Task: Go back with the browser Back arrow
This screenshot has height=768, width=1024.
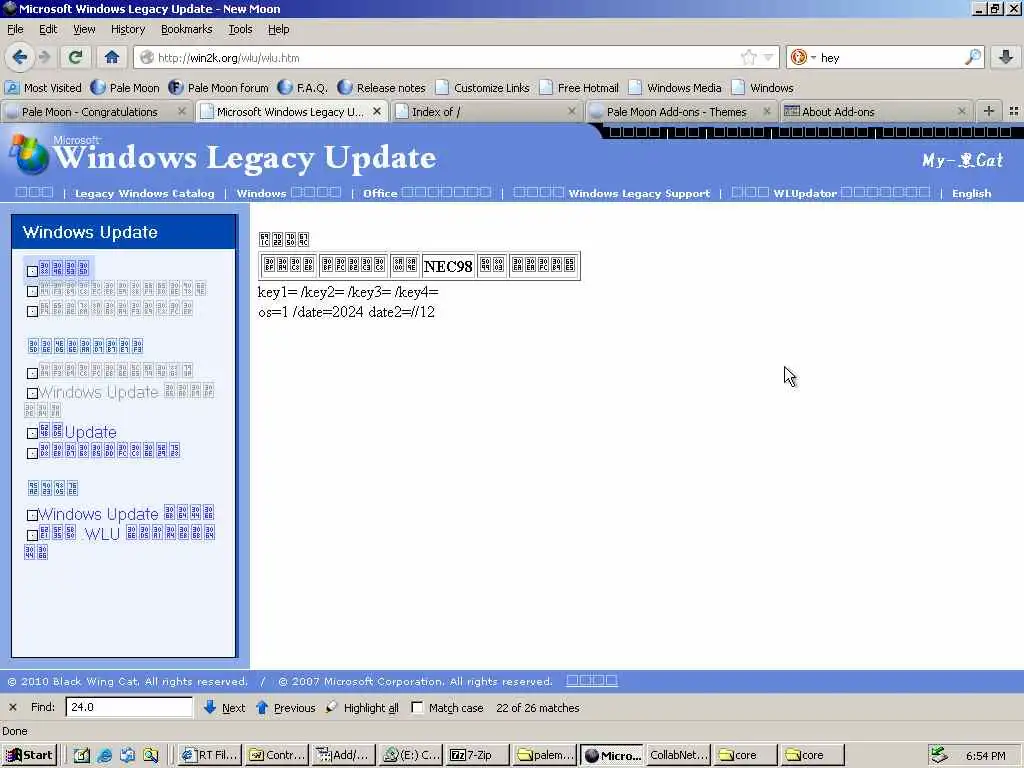Action: (20, 57)
